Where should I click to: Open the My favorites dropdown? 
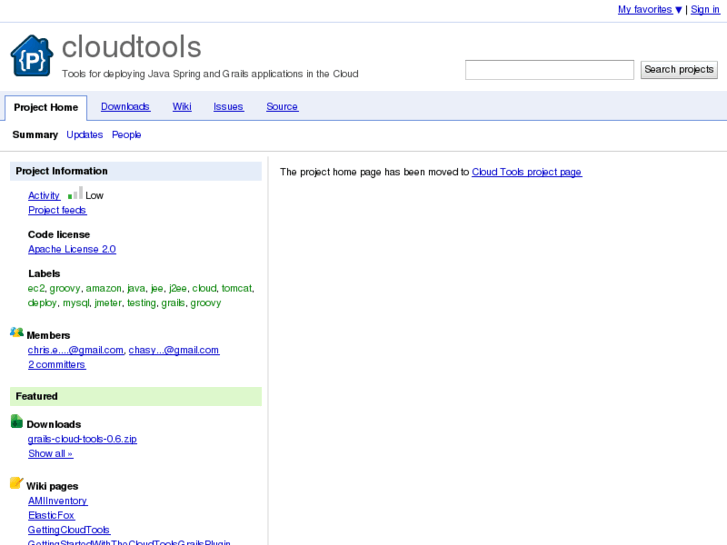coord(650,9)
